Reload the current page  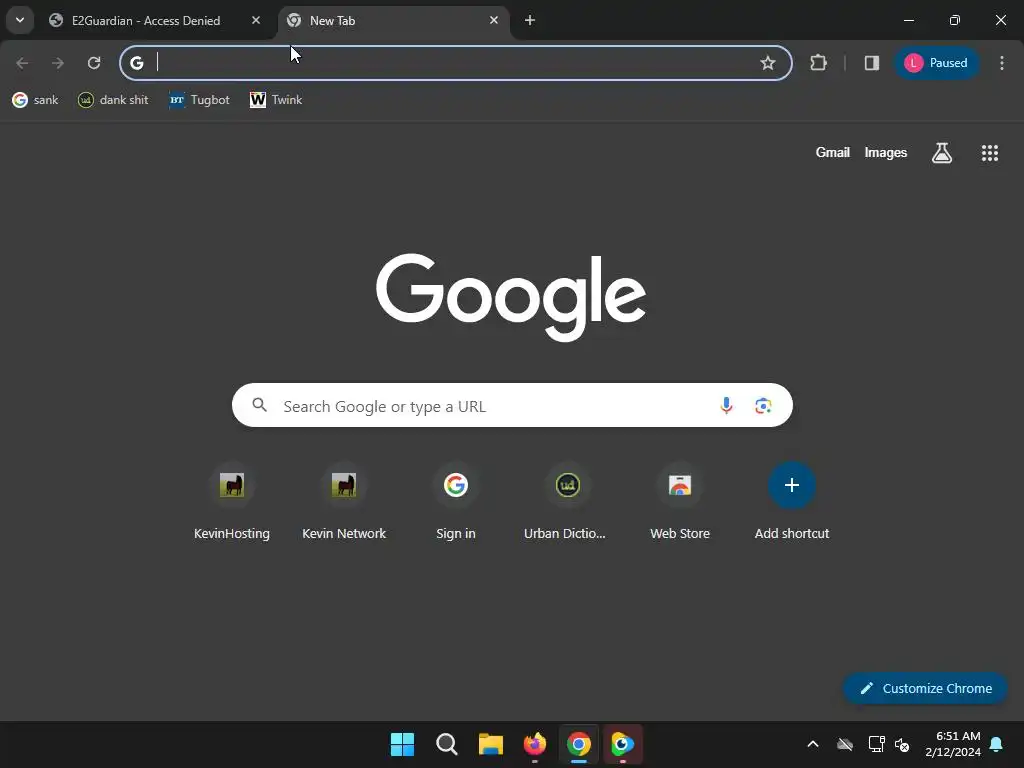[94, 63]
